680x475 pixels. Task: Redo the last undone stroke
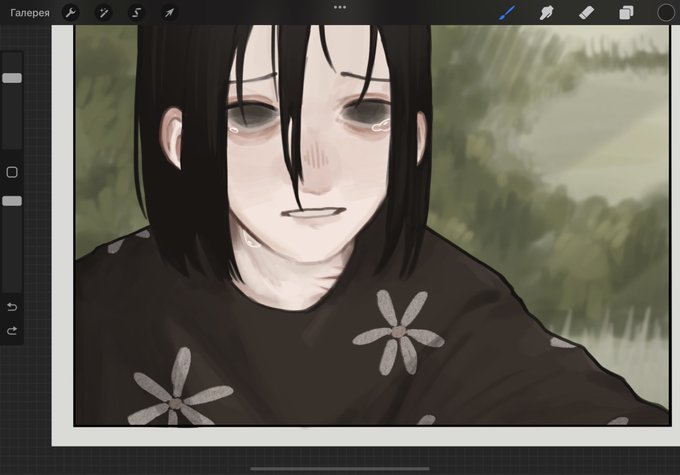click(x=12, y=331)
